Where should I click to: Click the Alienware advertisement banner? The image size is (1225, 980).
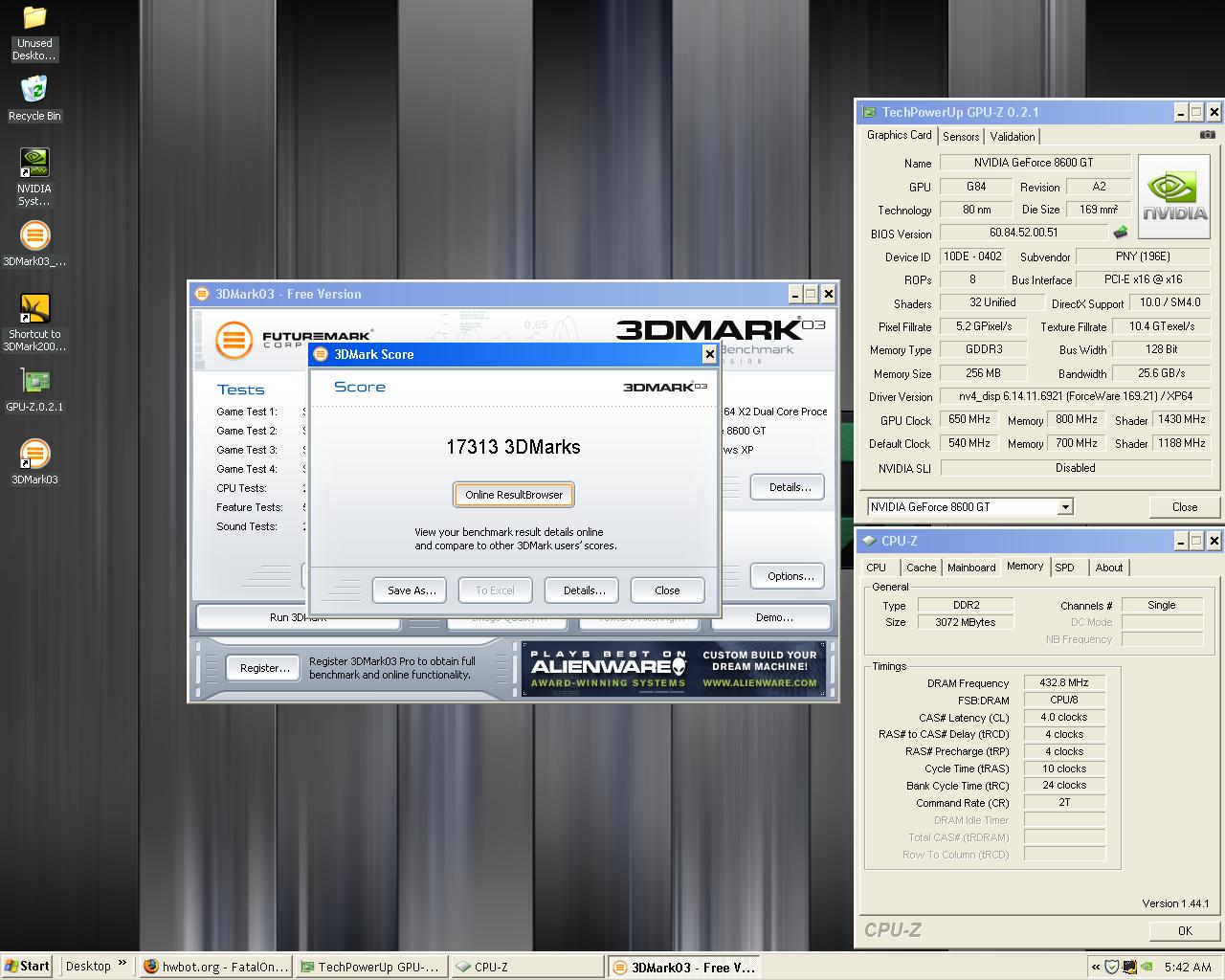[x=674, y=669]
